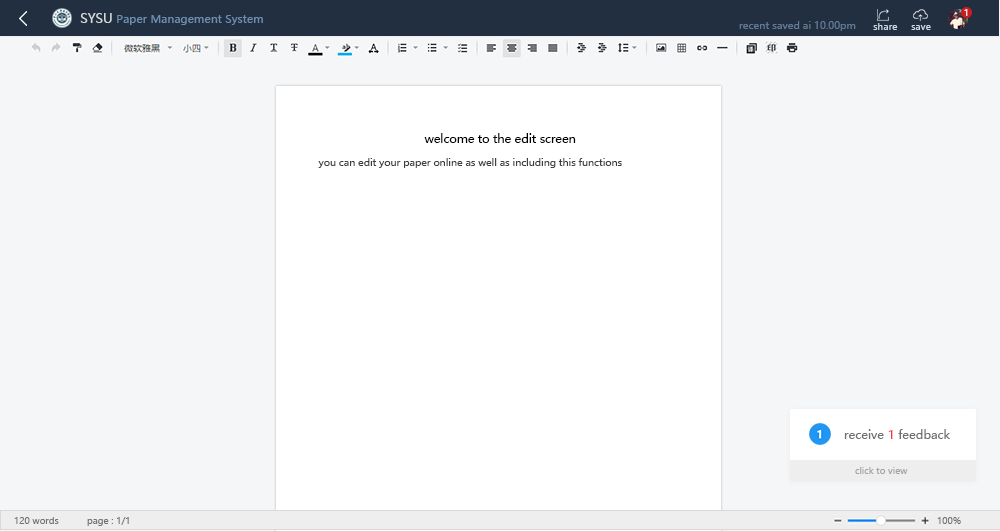The width and height of the screenshot is (1000, 531).
Task: Zoom out with the minus button
Action: [x=838, y=521]
